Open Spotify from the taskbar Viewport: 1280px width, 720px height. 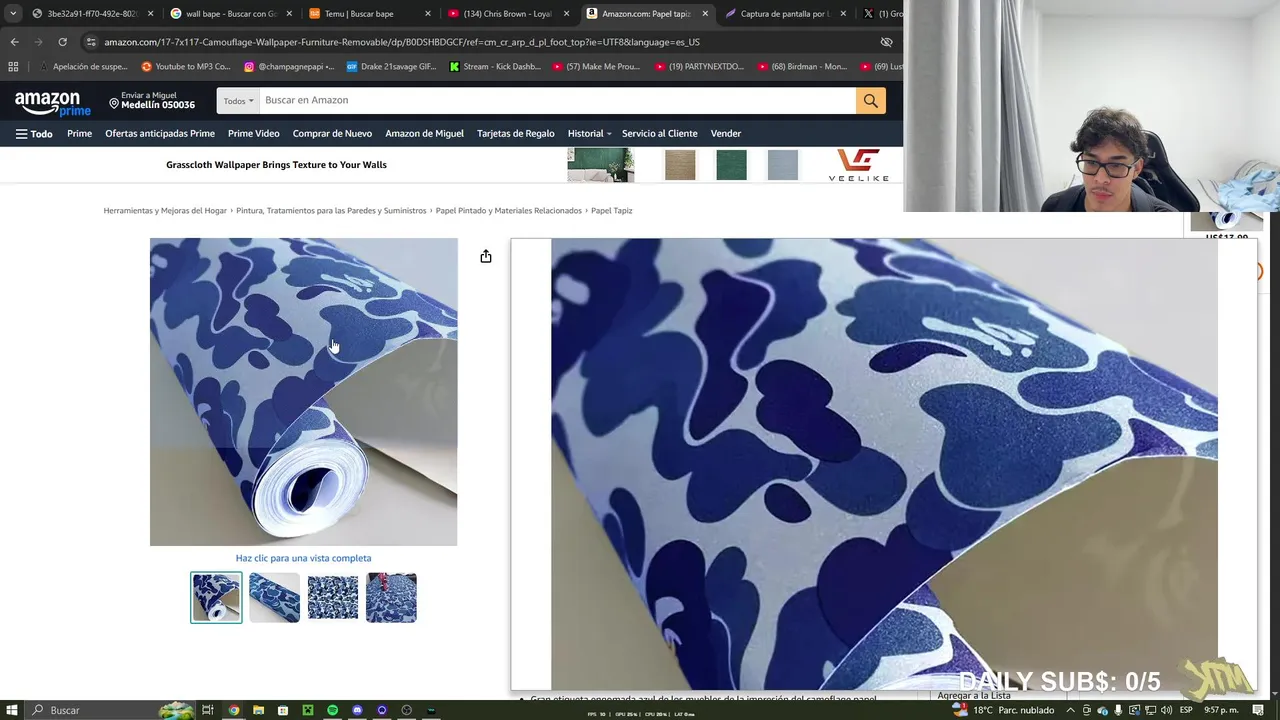click(x=332, y=710)
